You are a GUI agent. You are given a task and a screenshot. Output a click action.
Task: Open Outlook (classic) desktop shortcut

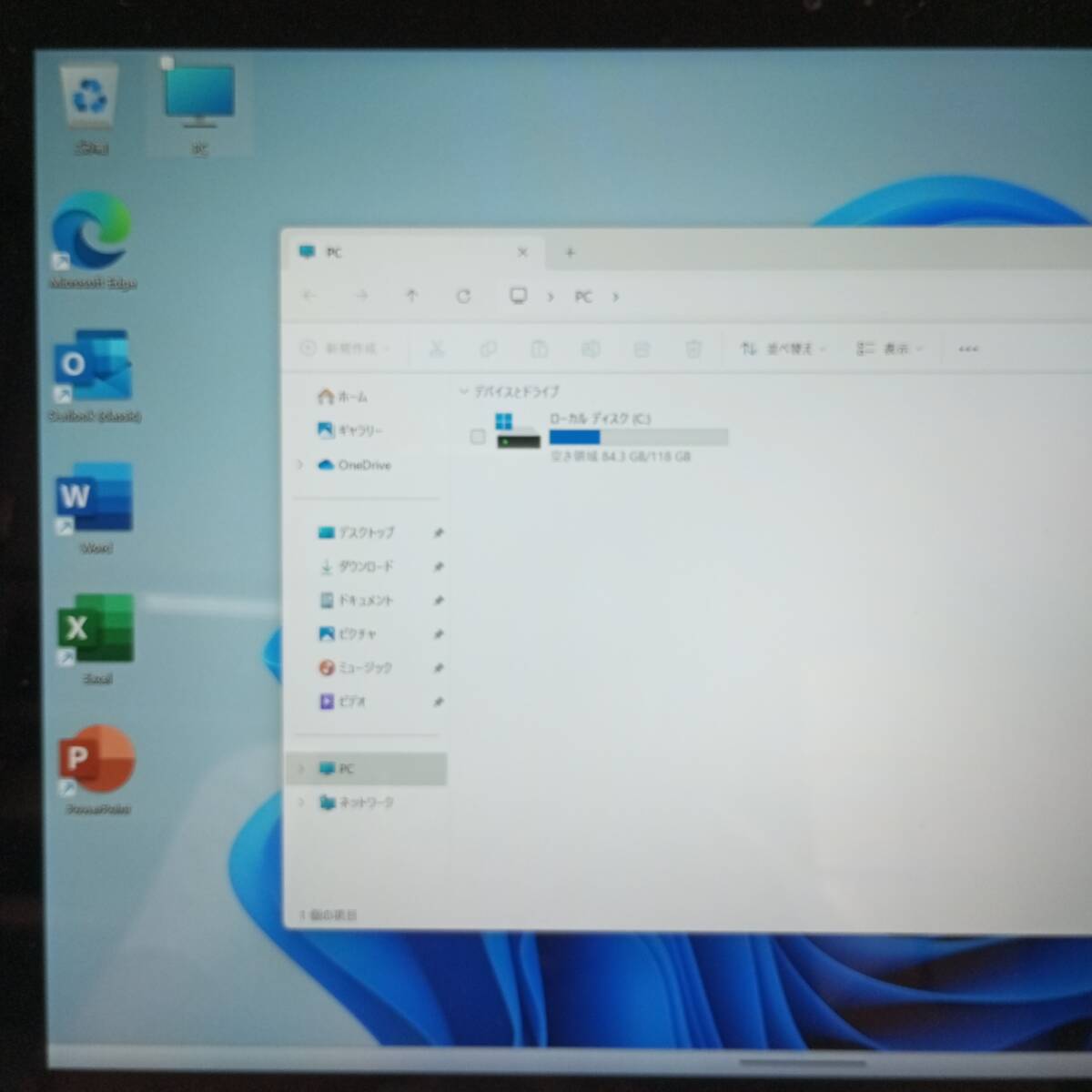(x=94, y=376)
